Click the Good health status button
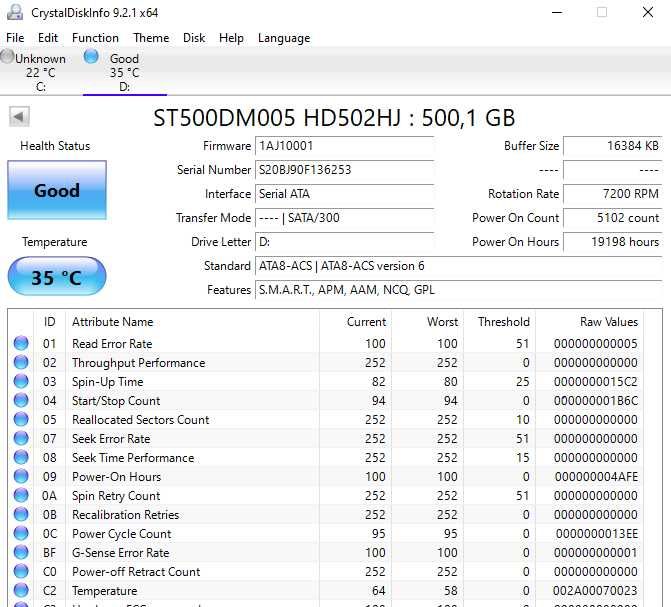The height and width of the screenshot is (607, 671). click(57, 190)
